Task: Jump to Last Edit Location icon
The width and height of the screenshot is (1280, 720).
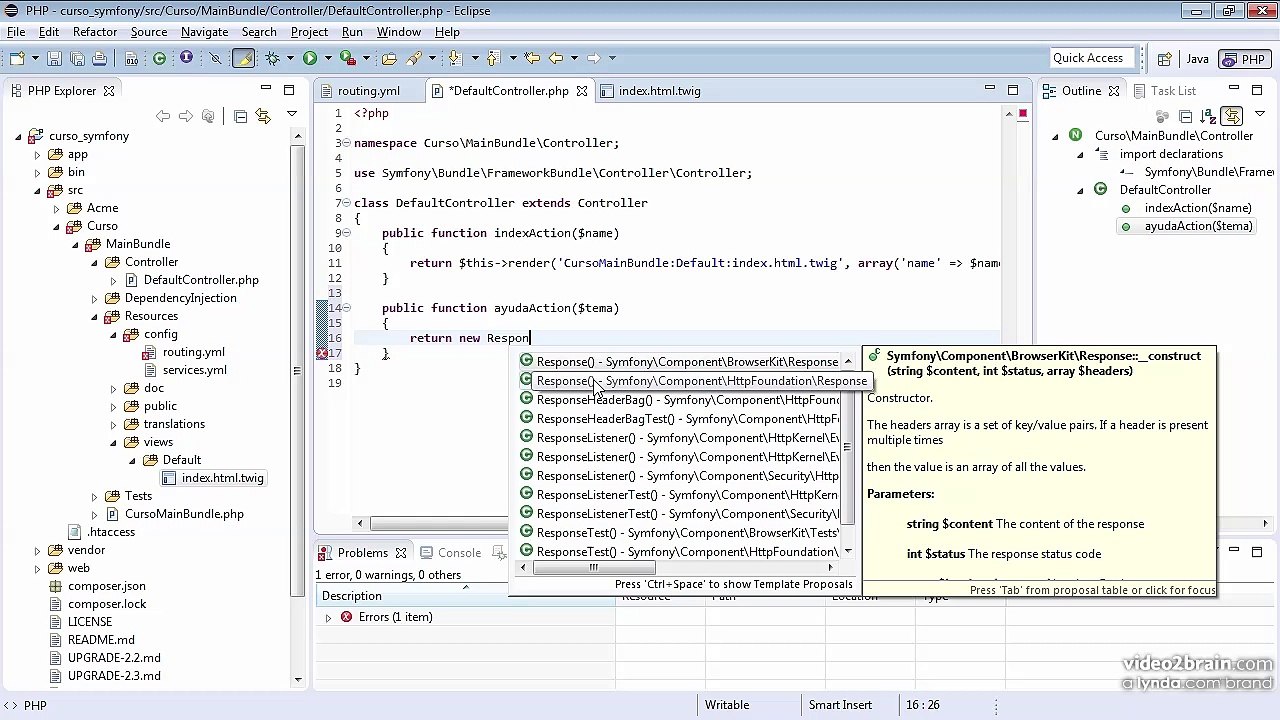Action: click(x=532, y=59)
